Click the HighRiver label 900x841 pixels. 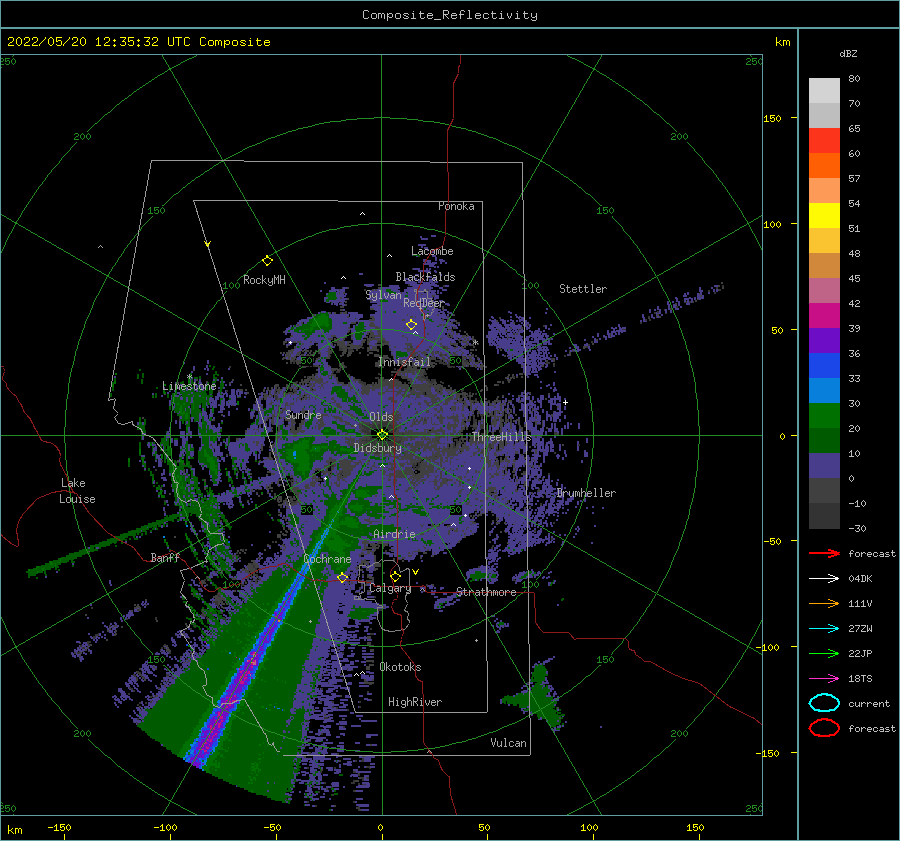[x=415, y=702]
